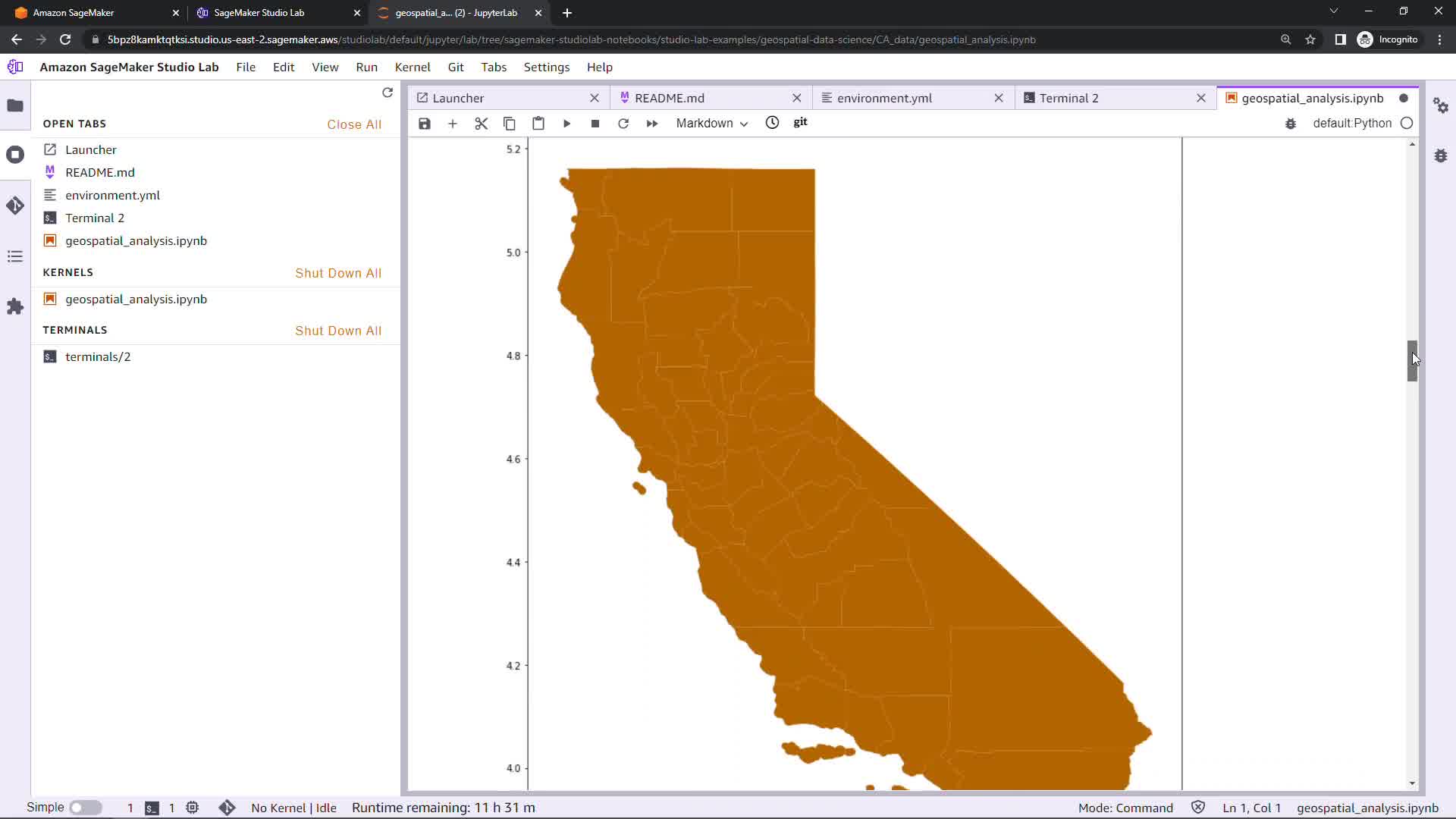Open the cell type Markdown dropdown
This screenshot has height=819, width=1456.
click(x=711, y=124)
